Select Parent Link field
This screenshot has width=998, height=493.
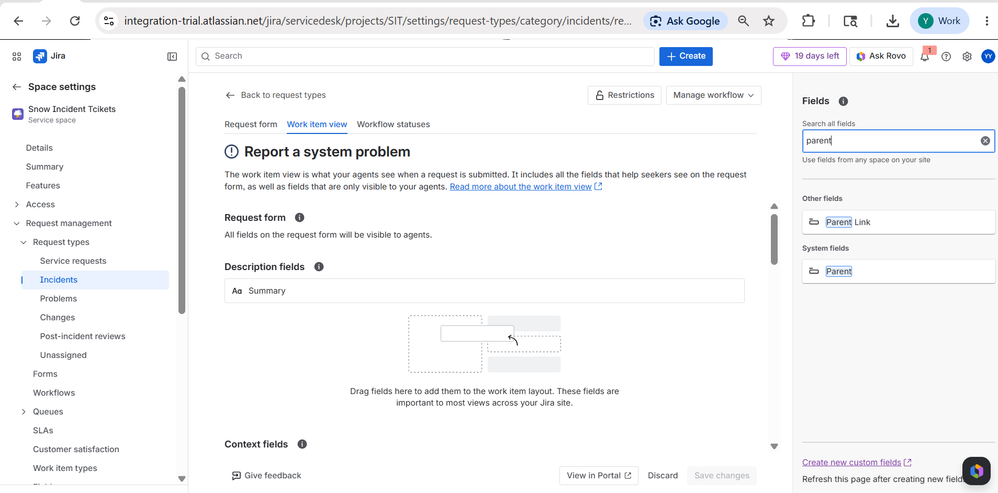click(898, 222)
